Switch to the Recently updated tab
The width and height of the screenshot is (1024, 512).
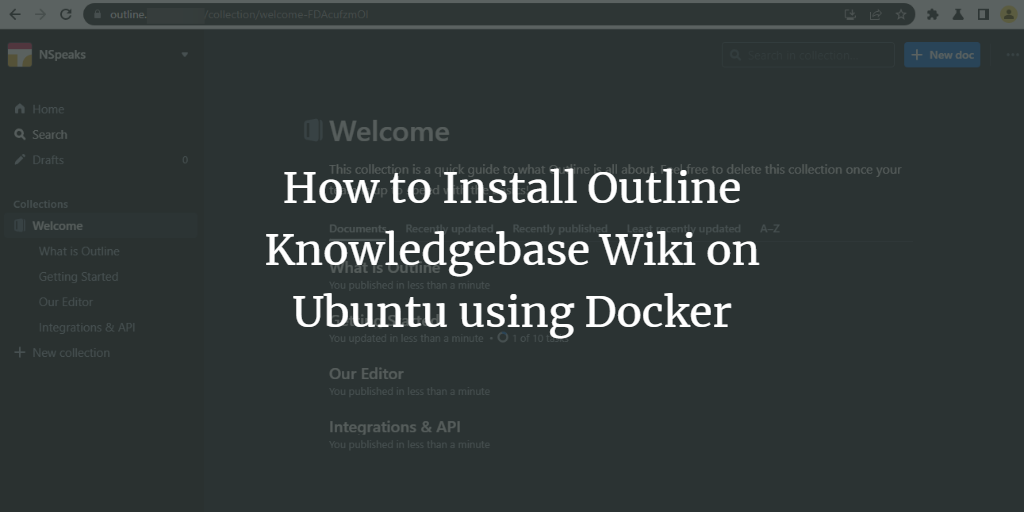pyautogui.click(x=449, y=229)
